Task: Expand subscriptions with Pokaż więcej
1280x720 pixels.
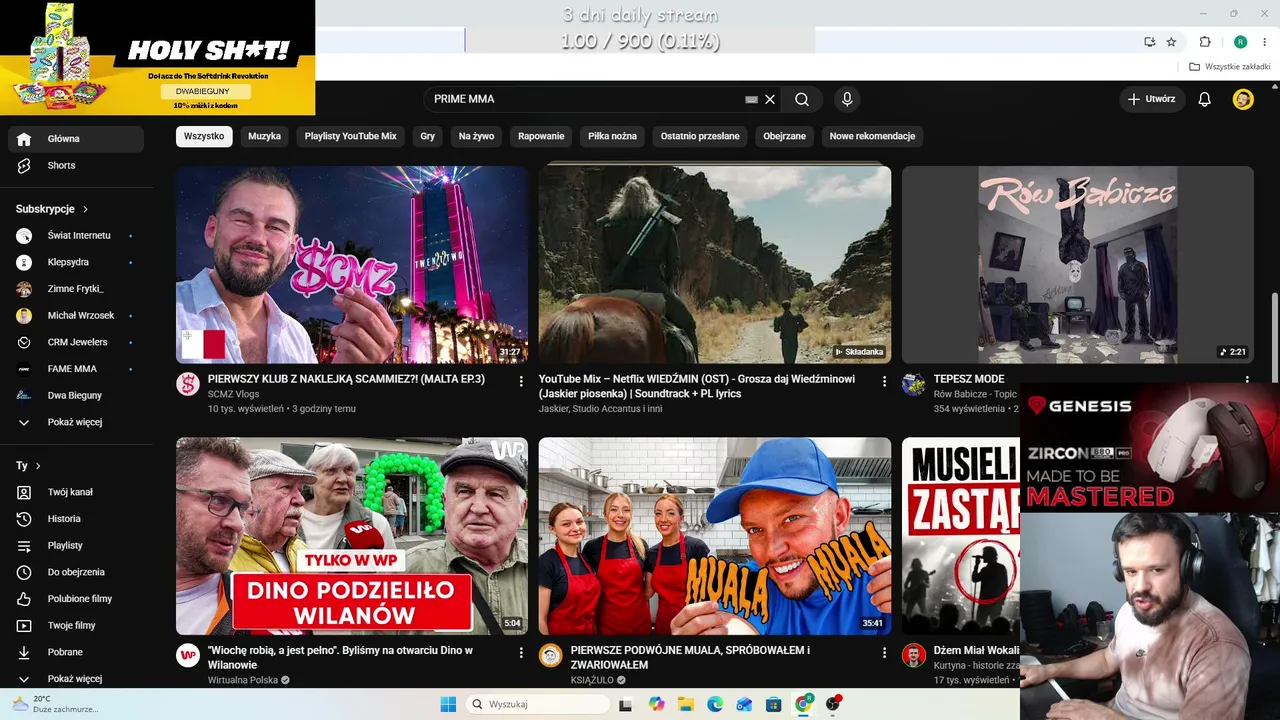Action: (76, 422)
